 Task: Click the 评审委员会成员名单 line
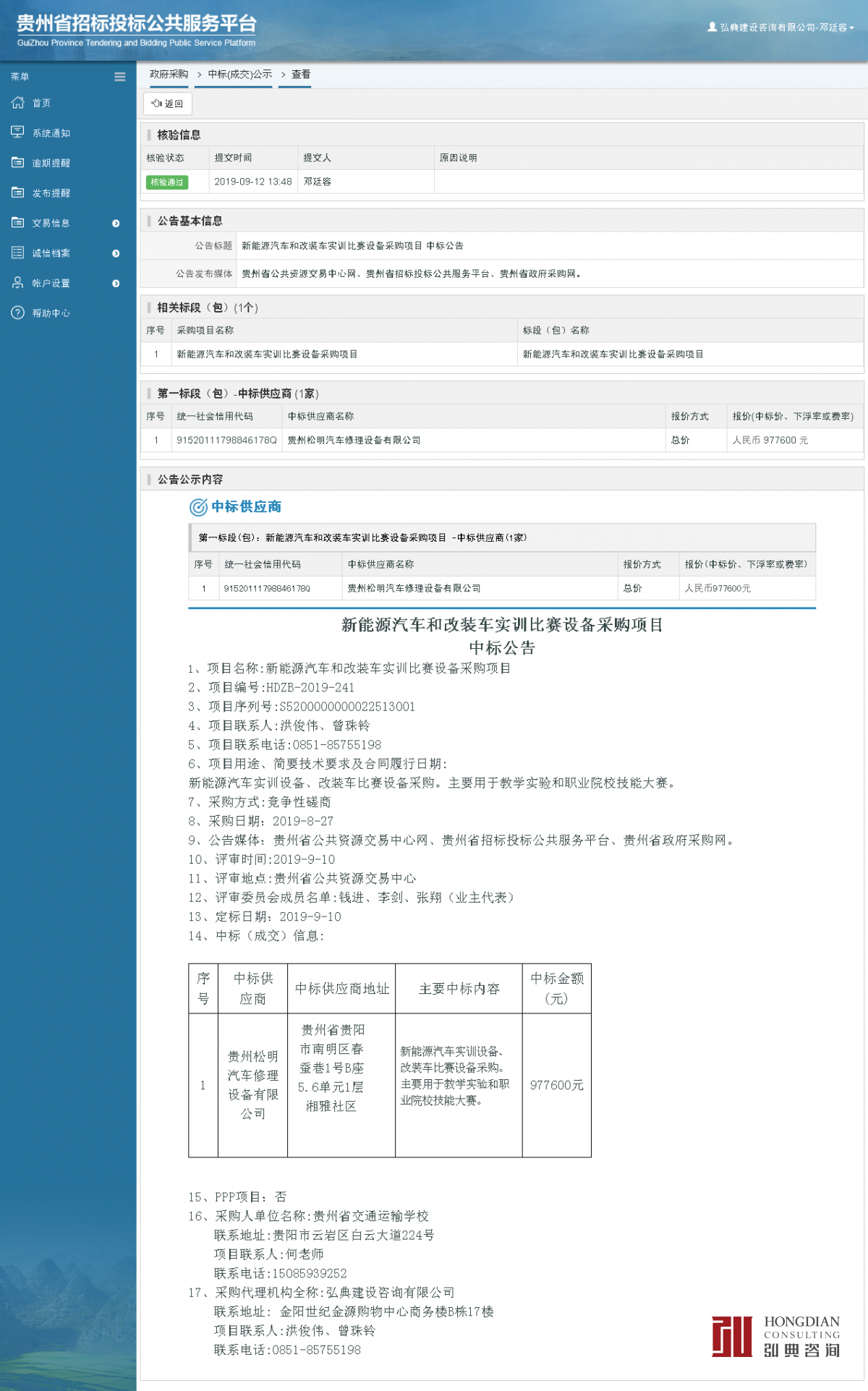point(352,898)
